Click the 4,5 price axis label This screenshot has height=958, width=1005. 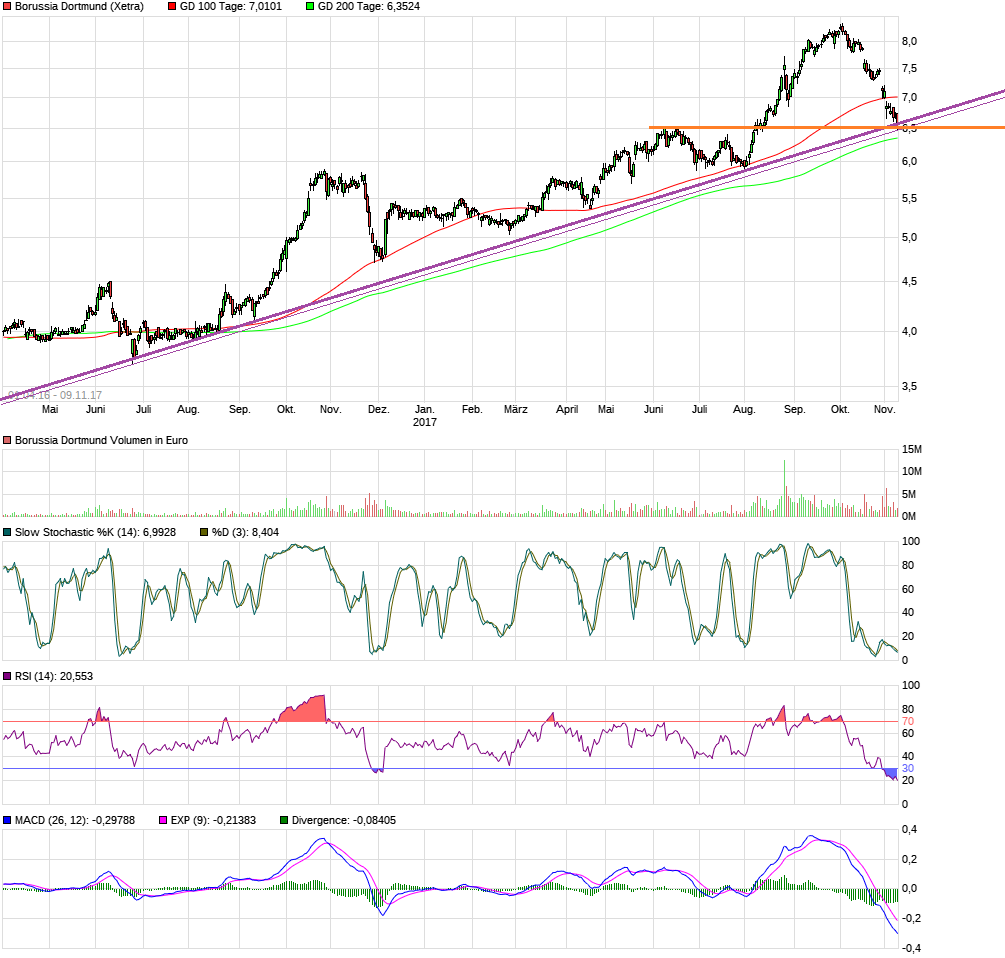(x=909, y=281)
